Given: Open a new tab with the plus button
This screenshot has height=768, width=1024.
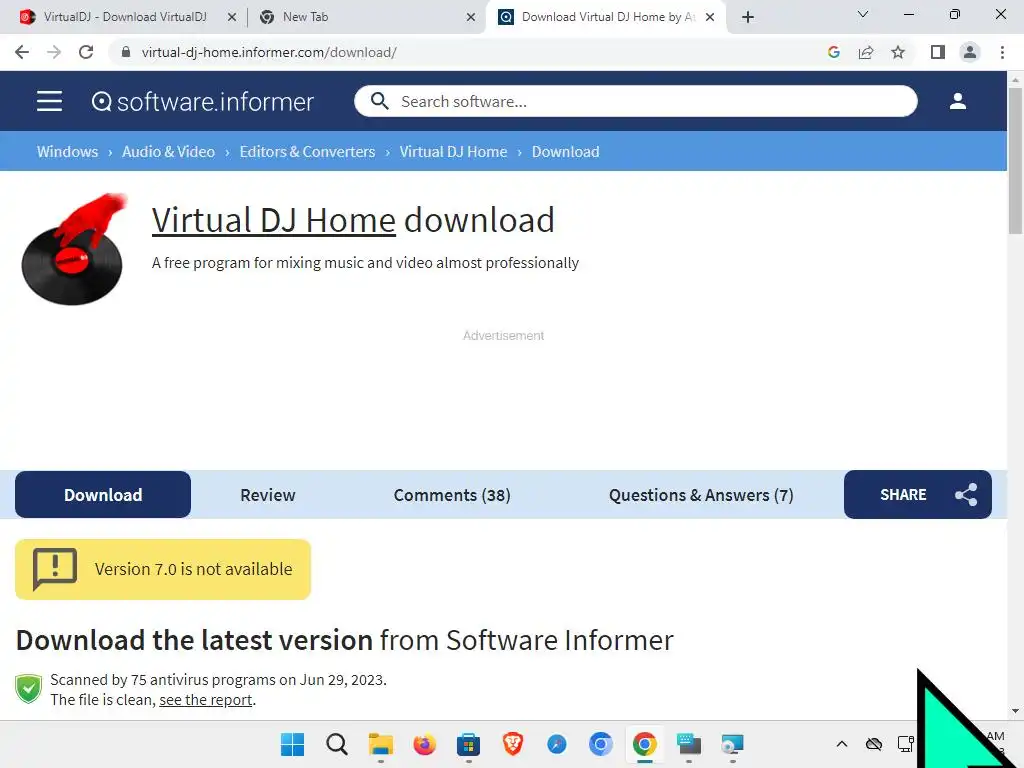Looking at the screenshot, I should [x=748, y=17].
